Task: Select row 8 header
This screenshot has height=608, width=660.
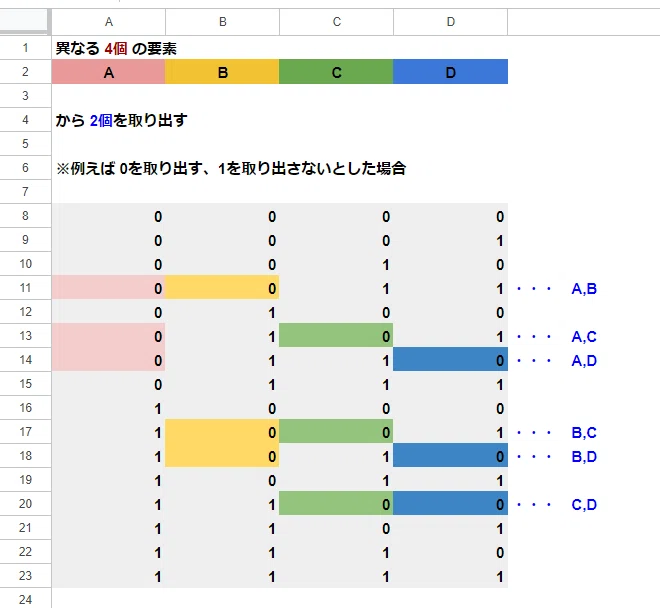Action: pos(25,216)
